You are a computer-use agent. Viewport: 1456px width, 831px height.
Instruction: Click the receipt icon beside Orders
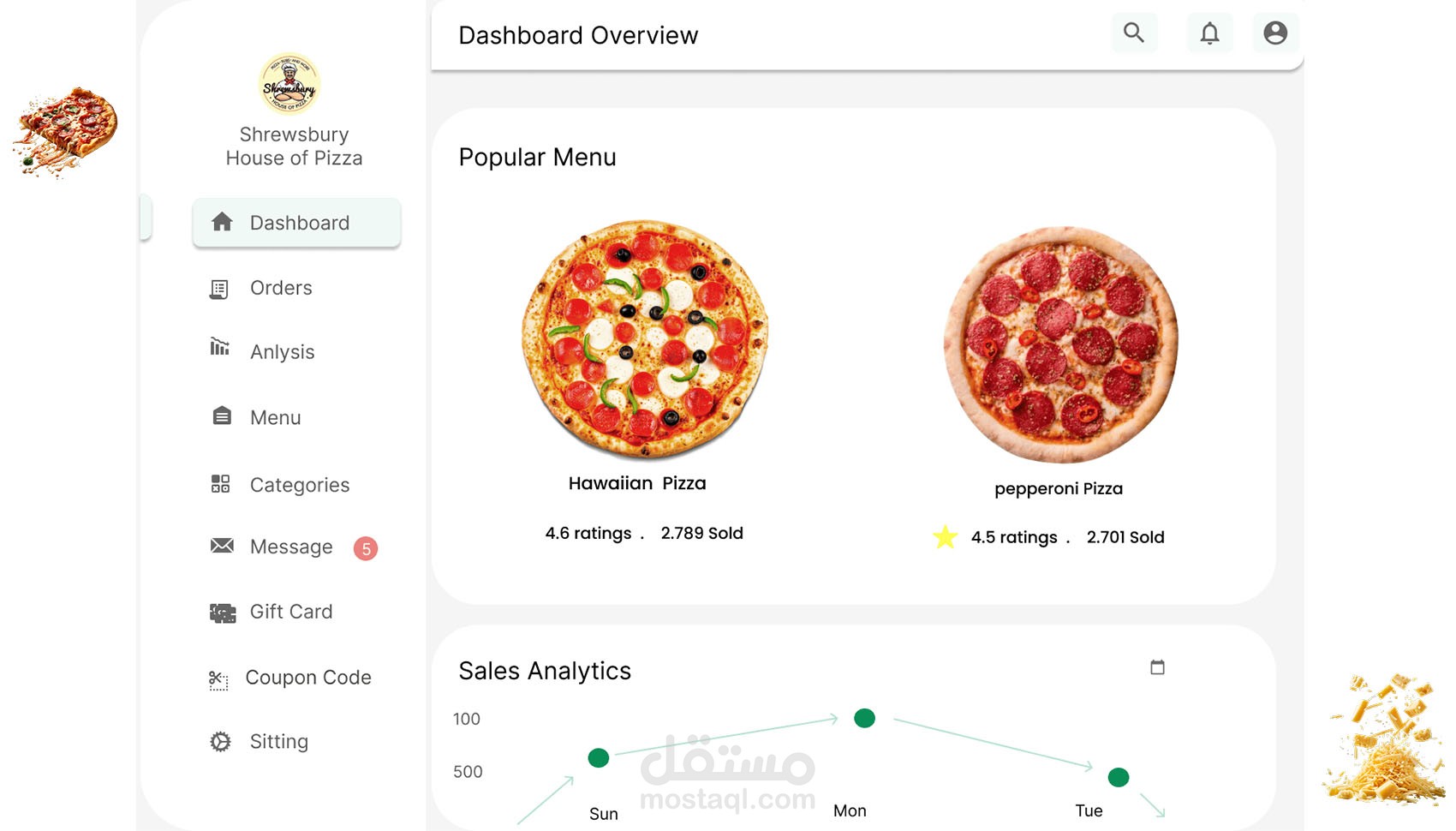click(219, 290)
